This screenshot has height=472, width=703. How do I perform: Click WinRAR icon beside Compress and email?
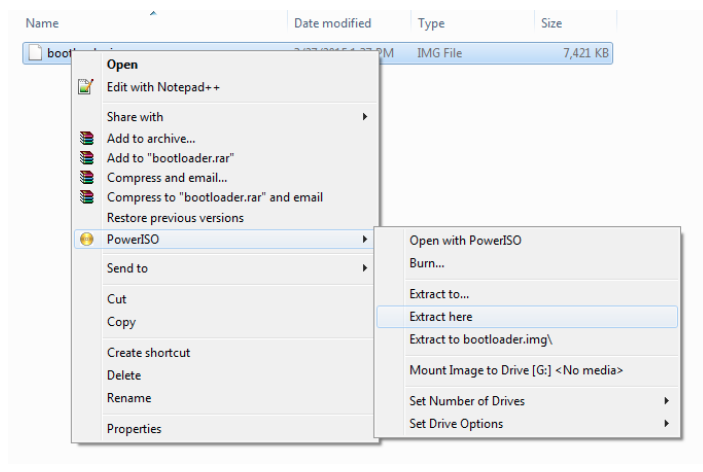click(86, 178)
